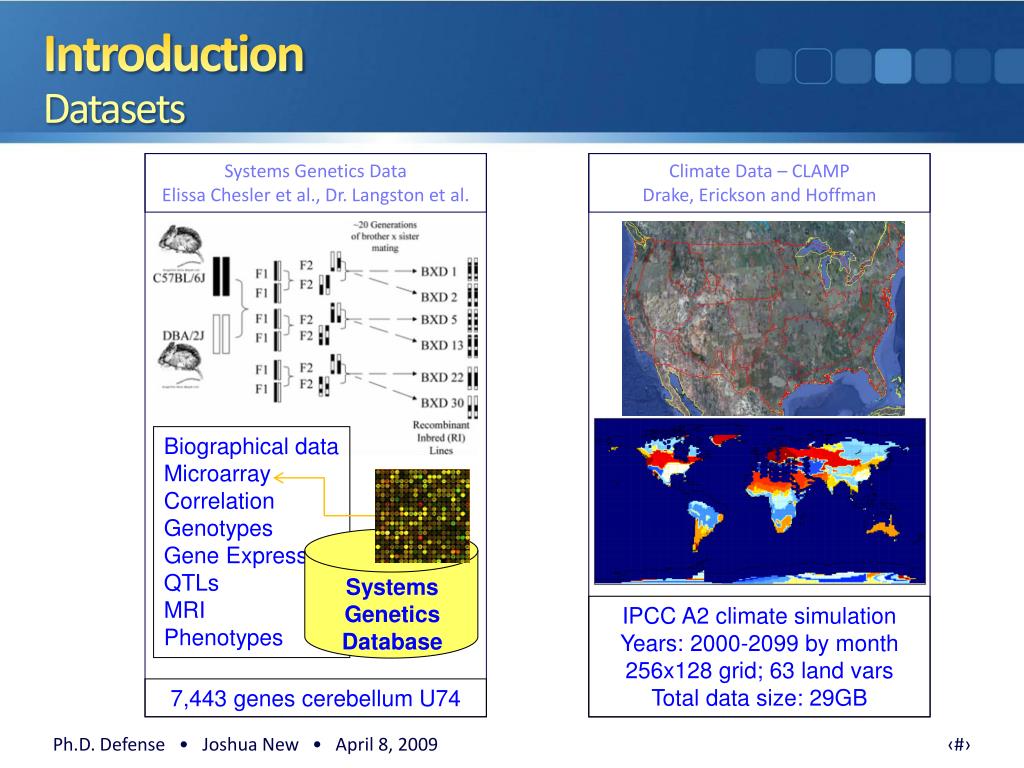Click the 'DBA/2J' strain label
This screenshot has width=1024, height=768.
point(183,336)
